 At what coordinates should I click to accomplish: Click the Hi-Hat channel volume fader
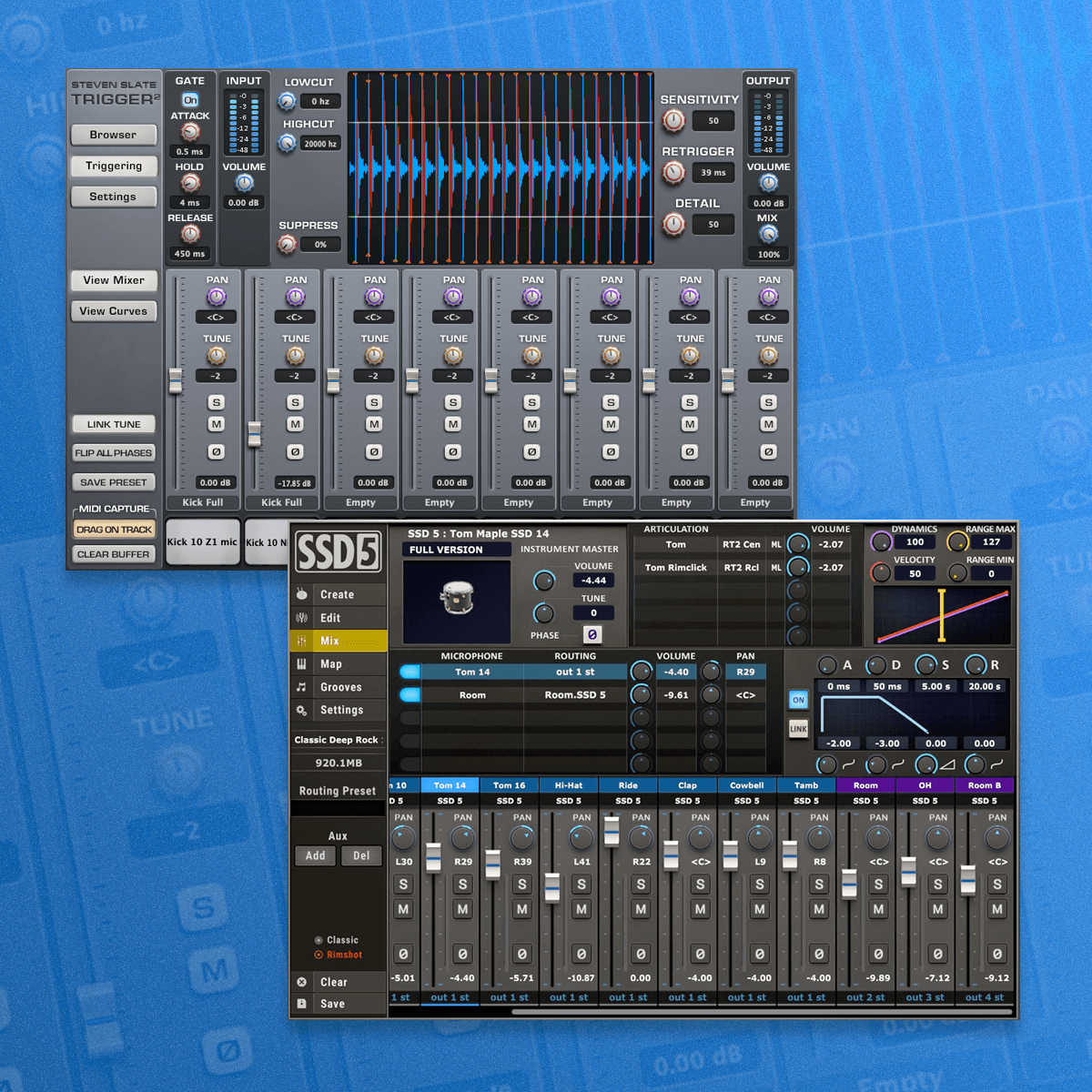[x=552, y=886]
